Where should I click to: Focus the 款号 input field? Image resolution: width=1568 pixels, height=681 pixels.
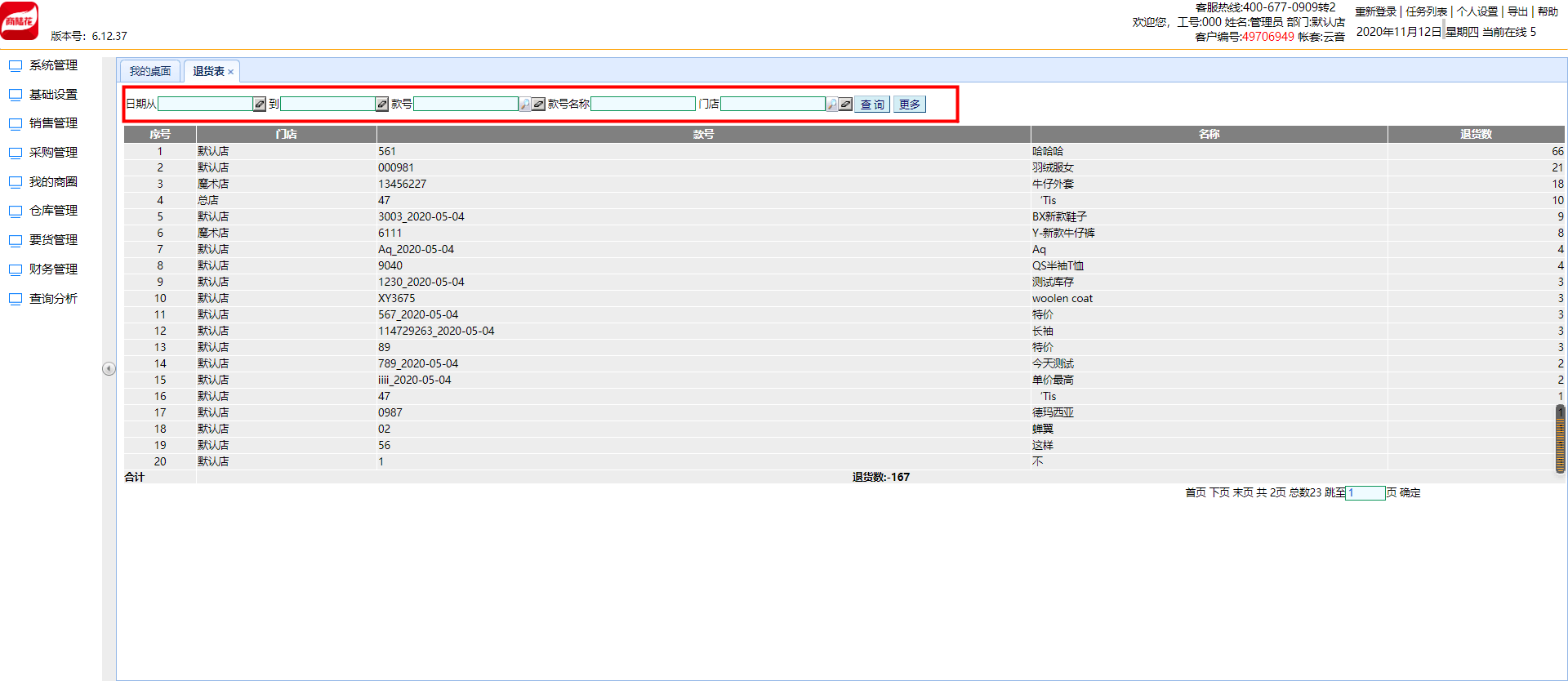pyautogui.click(x=465, y=104)
